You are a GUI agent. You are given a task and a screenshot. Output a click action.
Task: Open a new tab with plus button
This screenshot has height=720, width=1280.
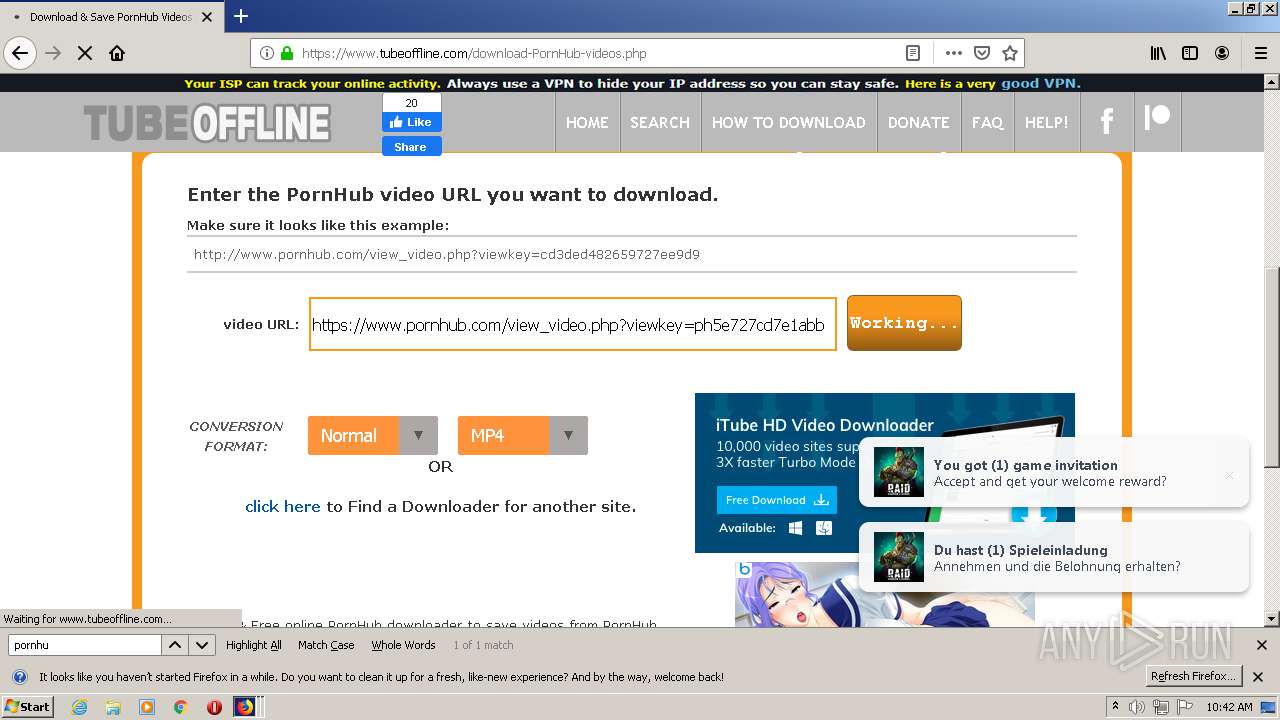click(241, 16)
